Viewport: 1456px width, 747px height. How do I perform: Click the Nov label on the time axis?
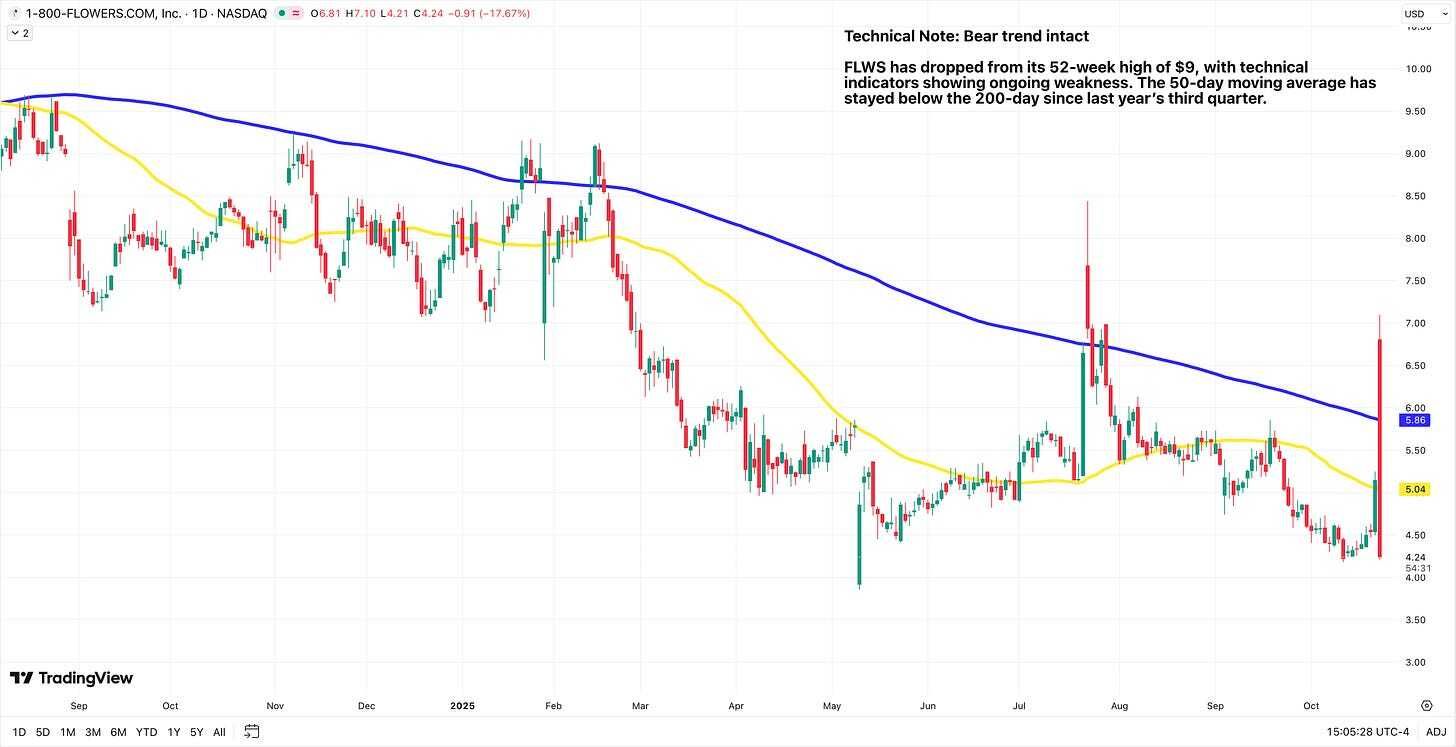coord(277,705)
